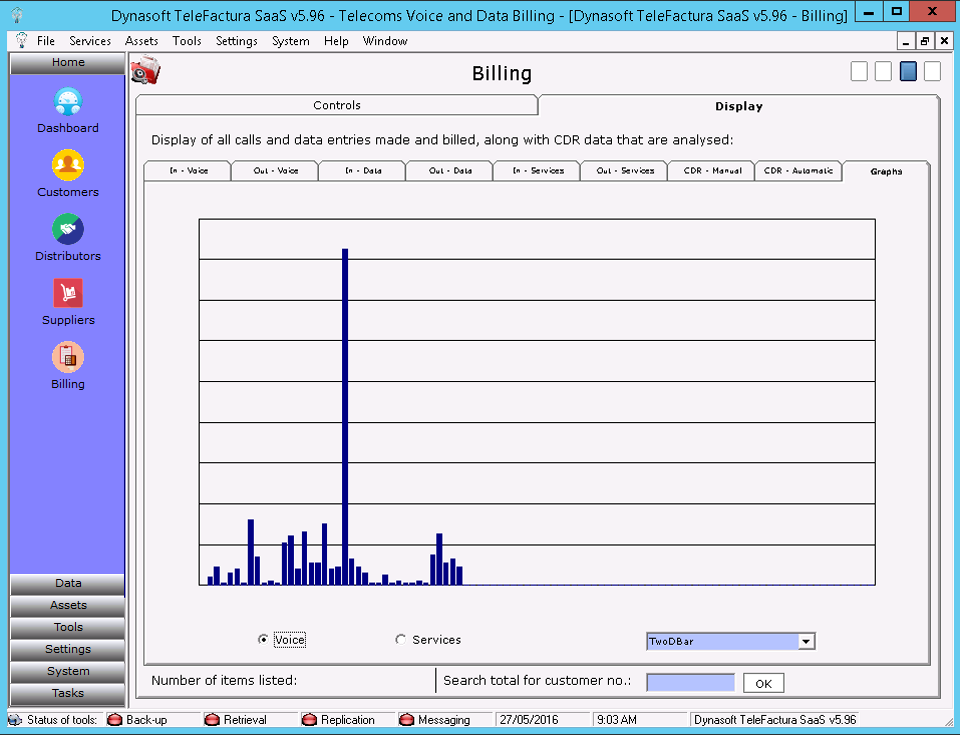Click the Messaging status indicator icon

(406, 720)
